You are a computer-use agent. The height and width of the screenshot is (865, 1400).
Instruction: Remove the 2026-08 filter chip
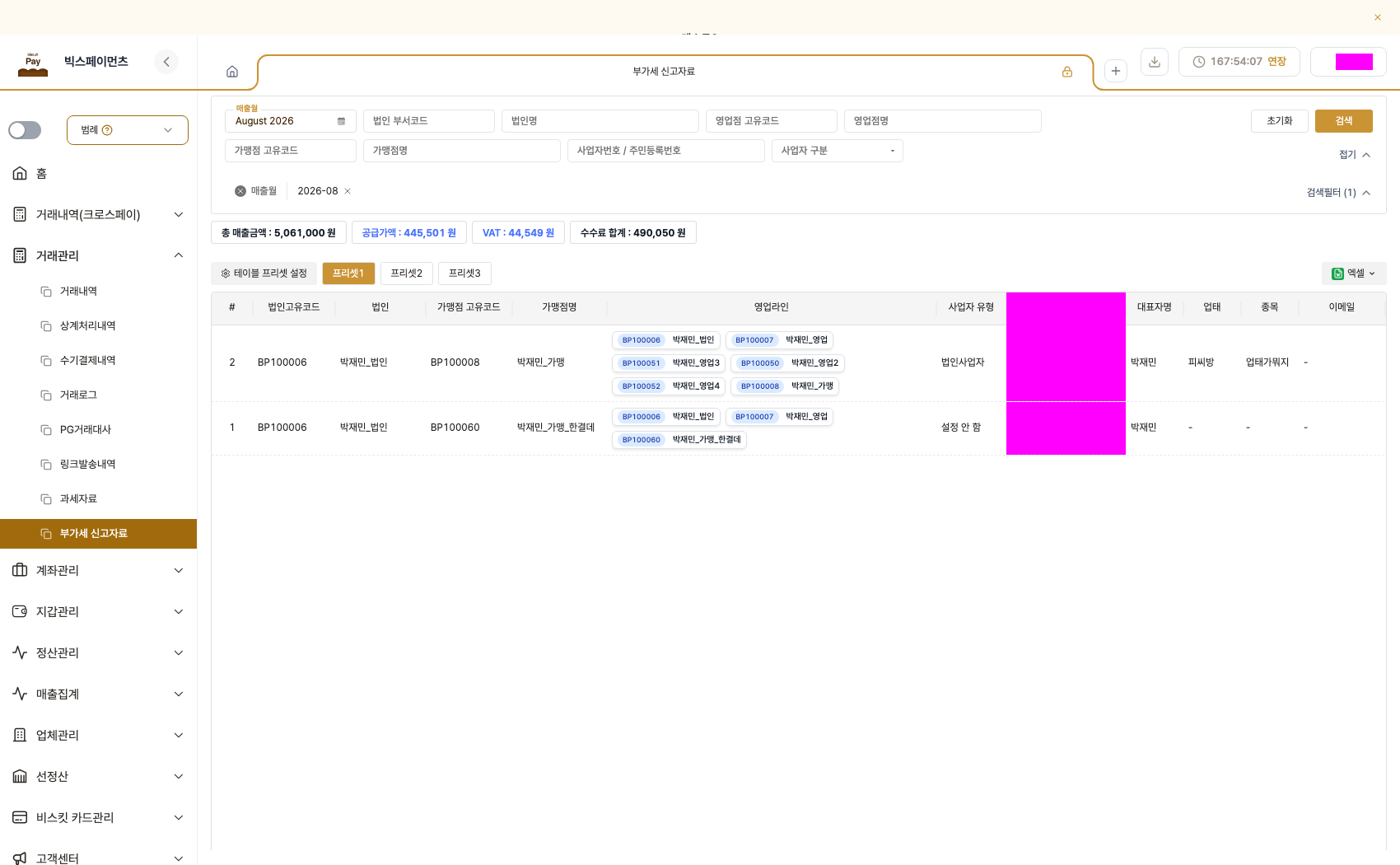348,191
